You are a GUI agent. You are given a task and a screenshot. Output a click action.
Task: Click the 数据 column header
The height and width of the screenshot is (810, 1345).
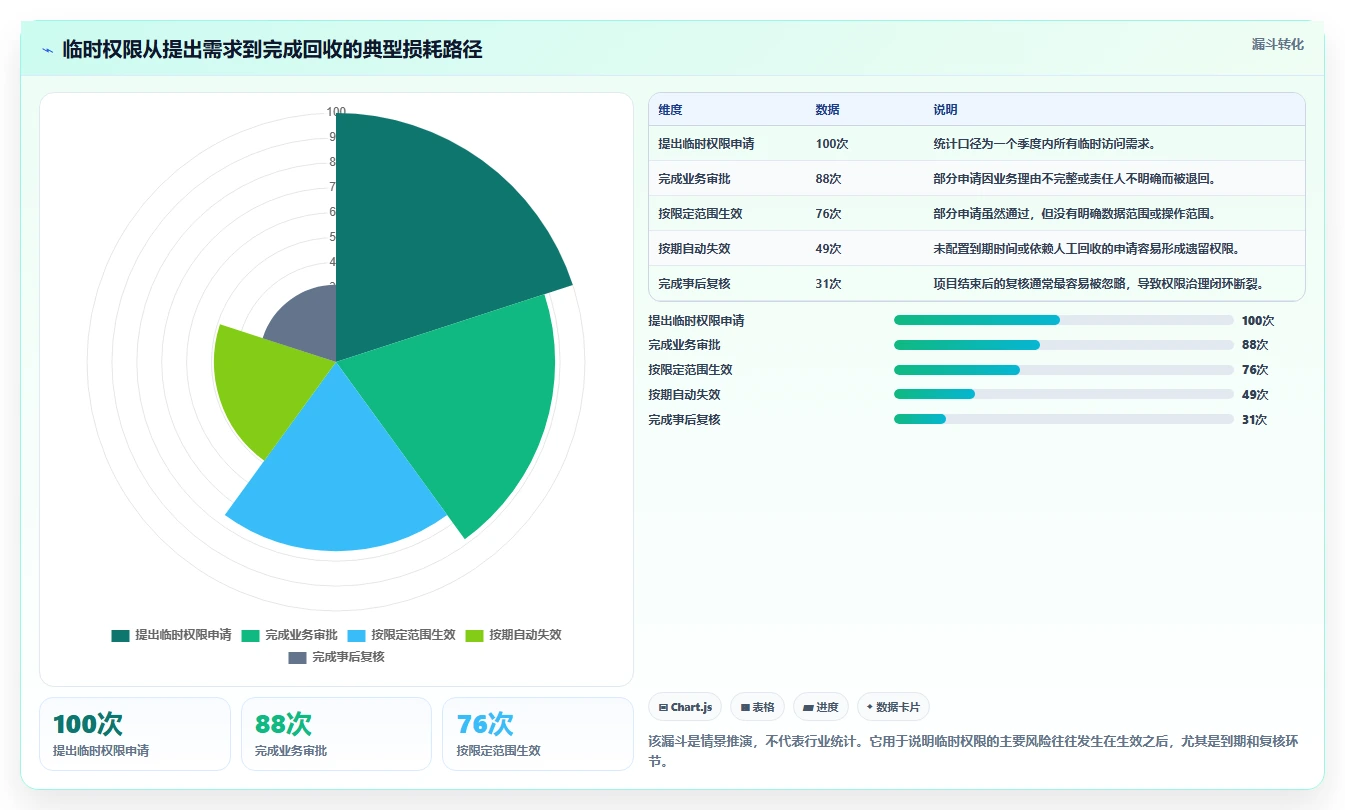827,109
